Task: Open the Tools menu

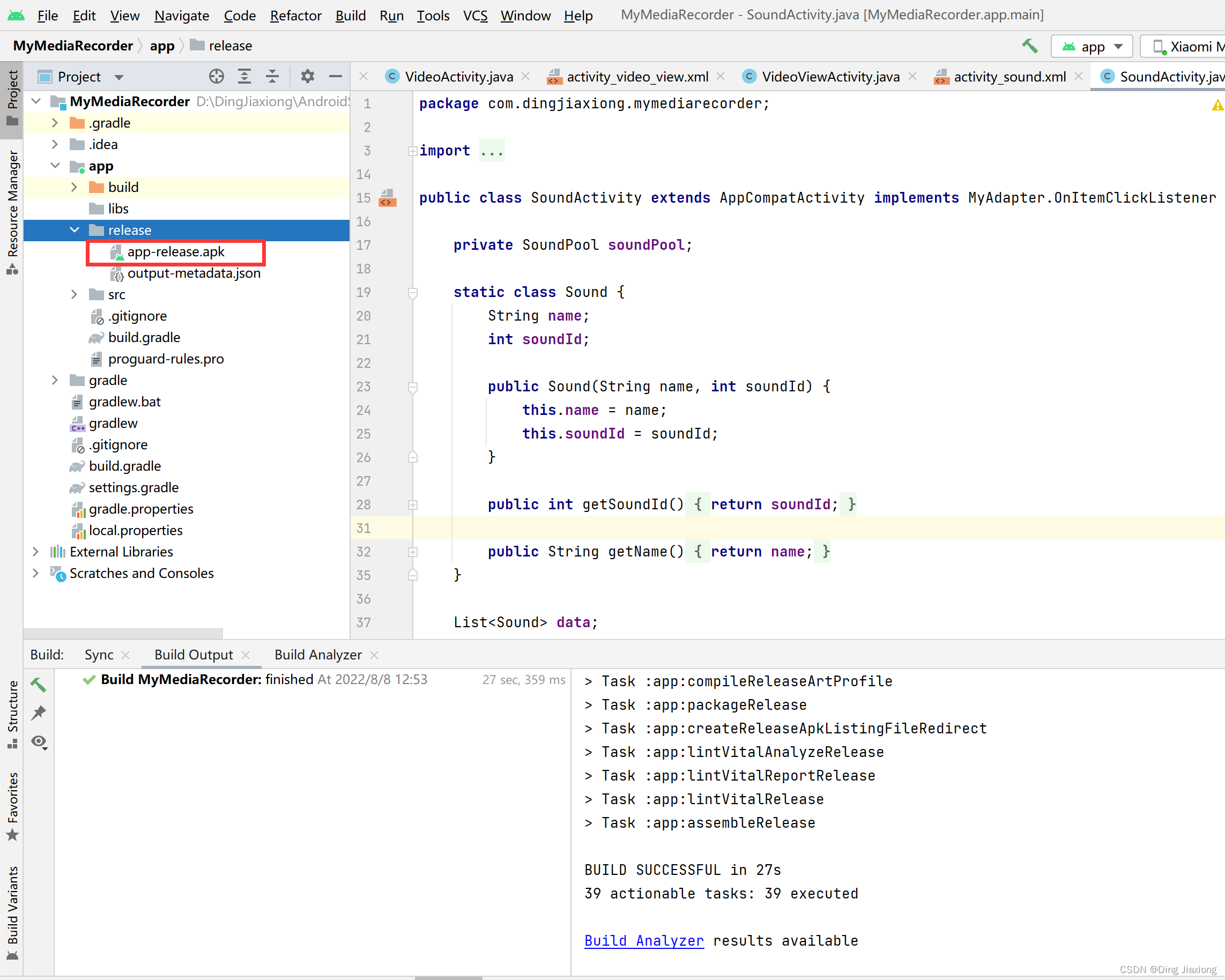Action: (434, 16)
